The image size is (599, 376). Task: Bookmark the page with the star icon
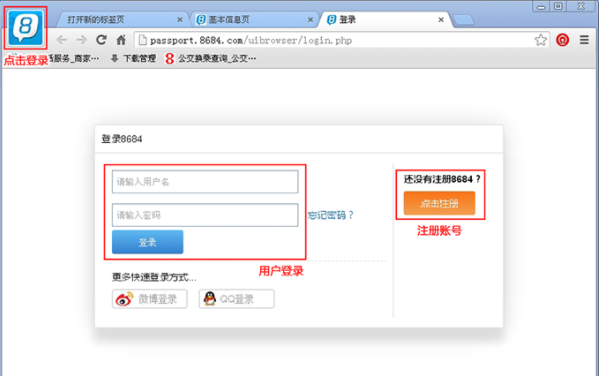pos(541,40)
